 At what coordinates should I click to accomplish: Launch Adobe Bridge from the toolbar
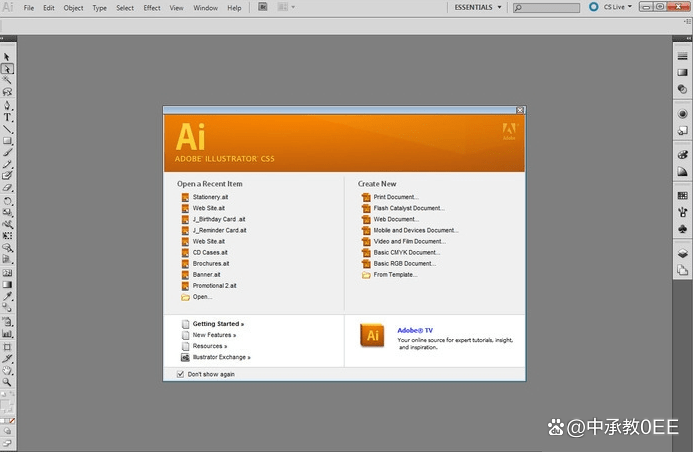263,7
